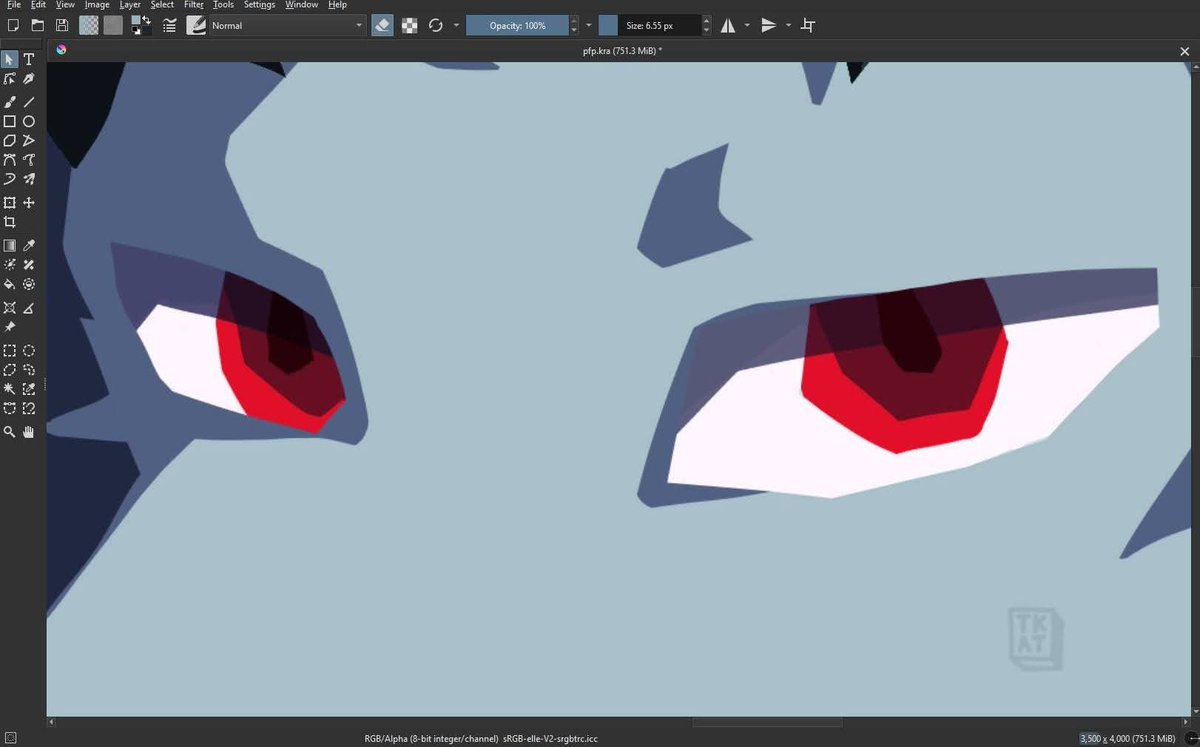
Task: Select the Colorize Mask tool
Action: [9, 265]
